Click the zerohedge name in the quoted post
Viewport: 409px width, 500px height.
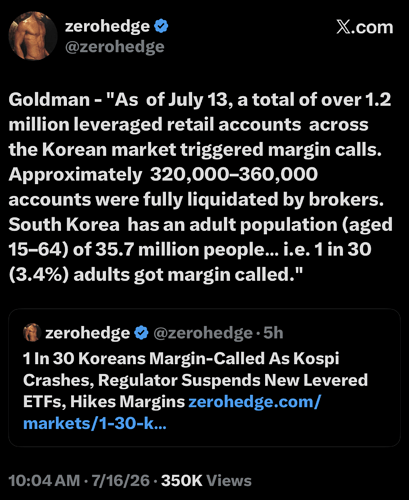[x=87, y=333]
